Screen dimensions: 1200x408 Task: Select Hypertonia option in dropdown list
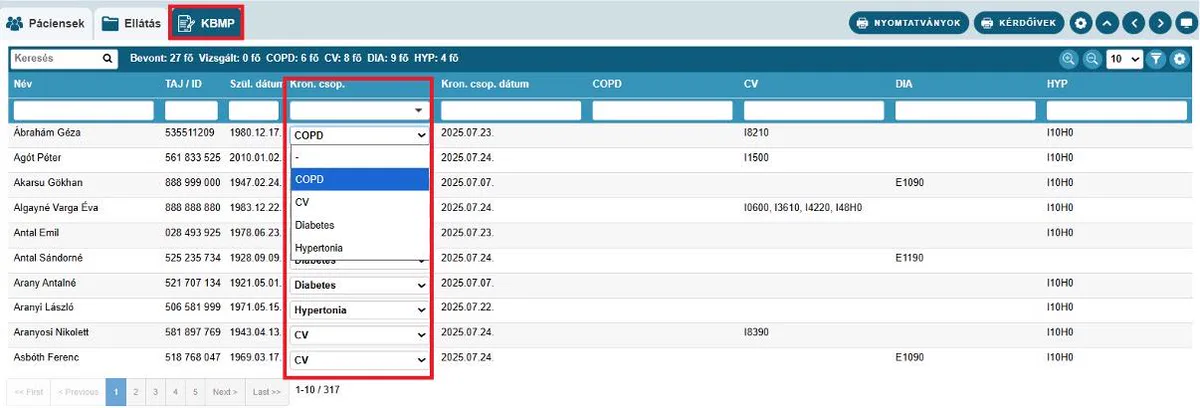tap(360, 248)
